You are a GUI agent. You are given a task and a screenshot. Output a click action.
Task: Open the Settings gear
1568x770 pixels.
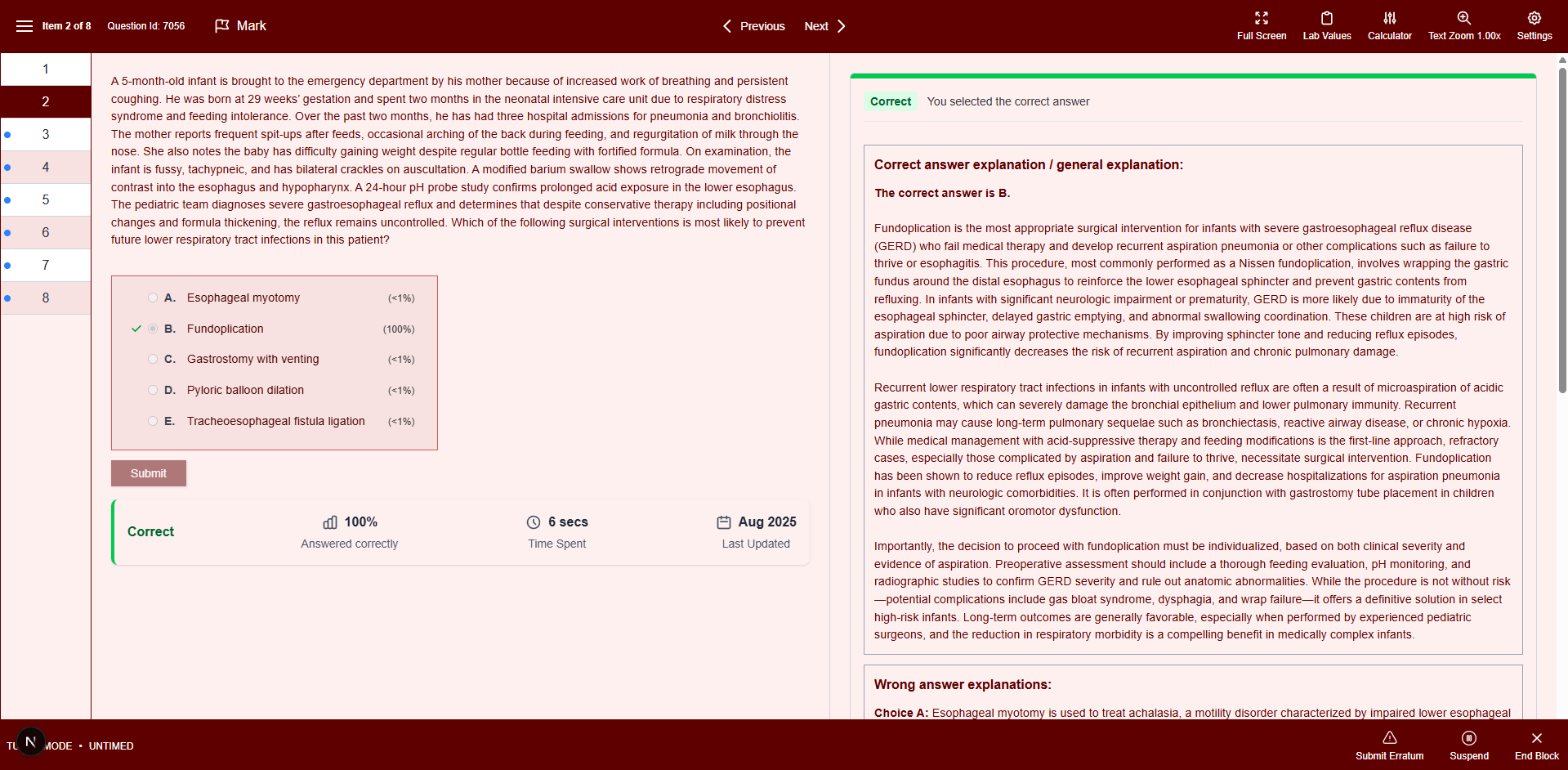click(x=1534, y=26)
